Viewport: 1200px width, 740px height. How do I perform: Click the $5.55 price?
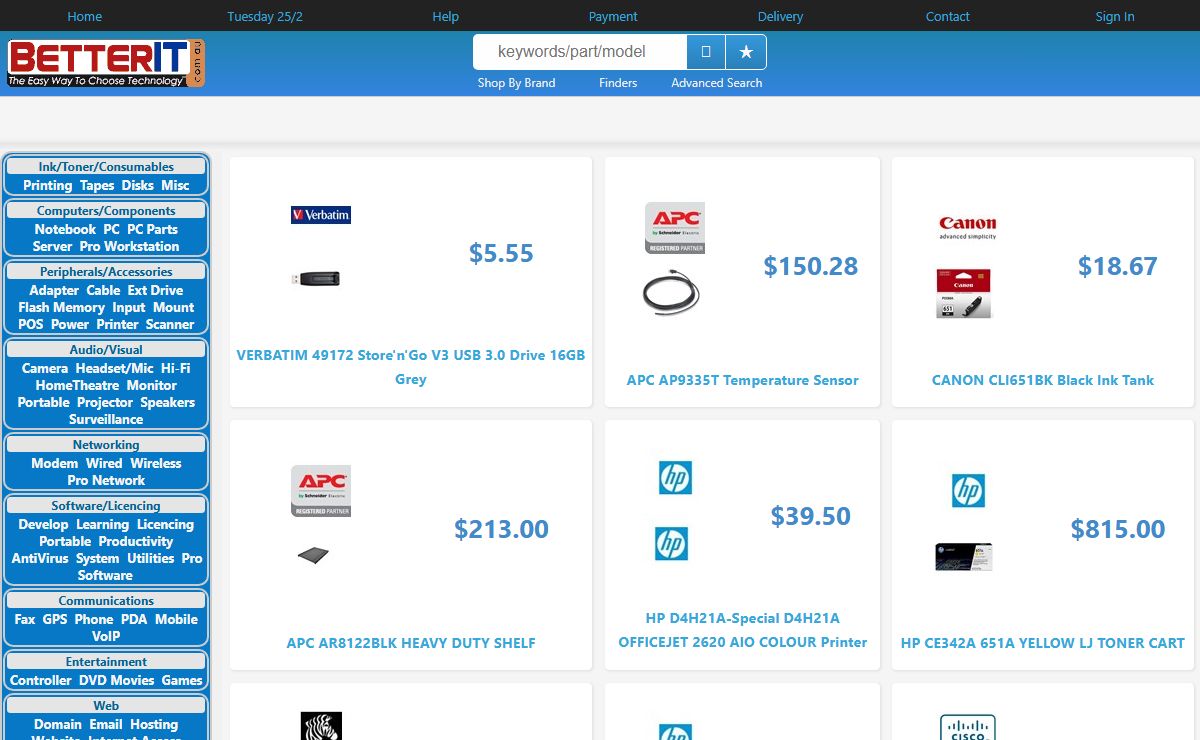point(501,254)
